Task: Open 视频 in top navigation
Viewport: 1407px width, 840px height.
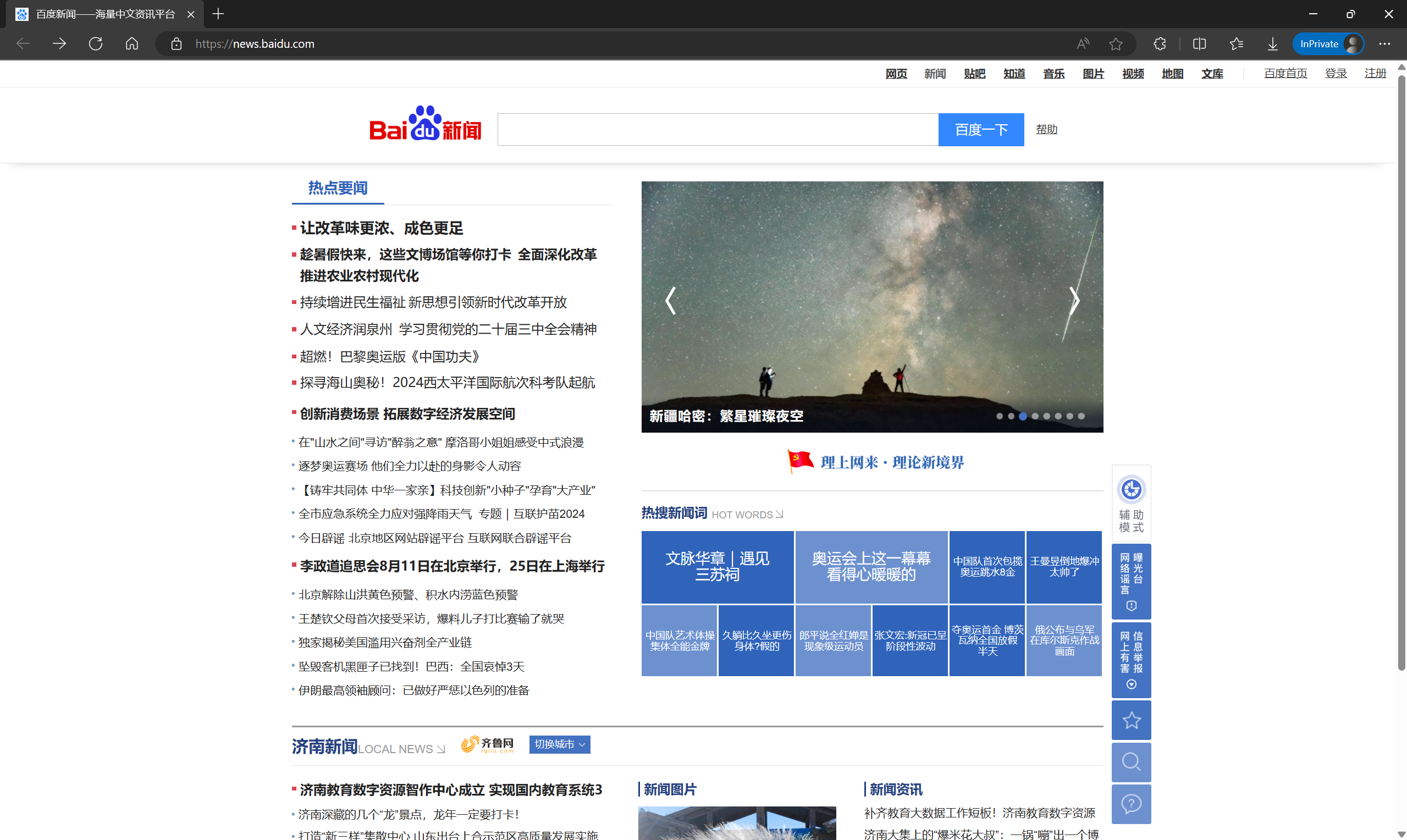Action: (1133, 74)
